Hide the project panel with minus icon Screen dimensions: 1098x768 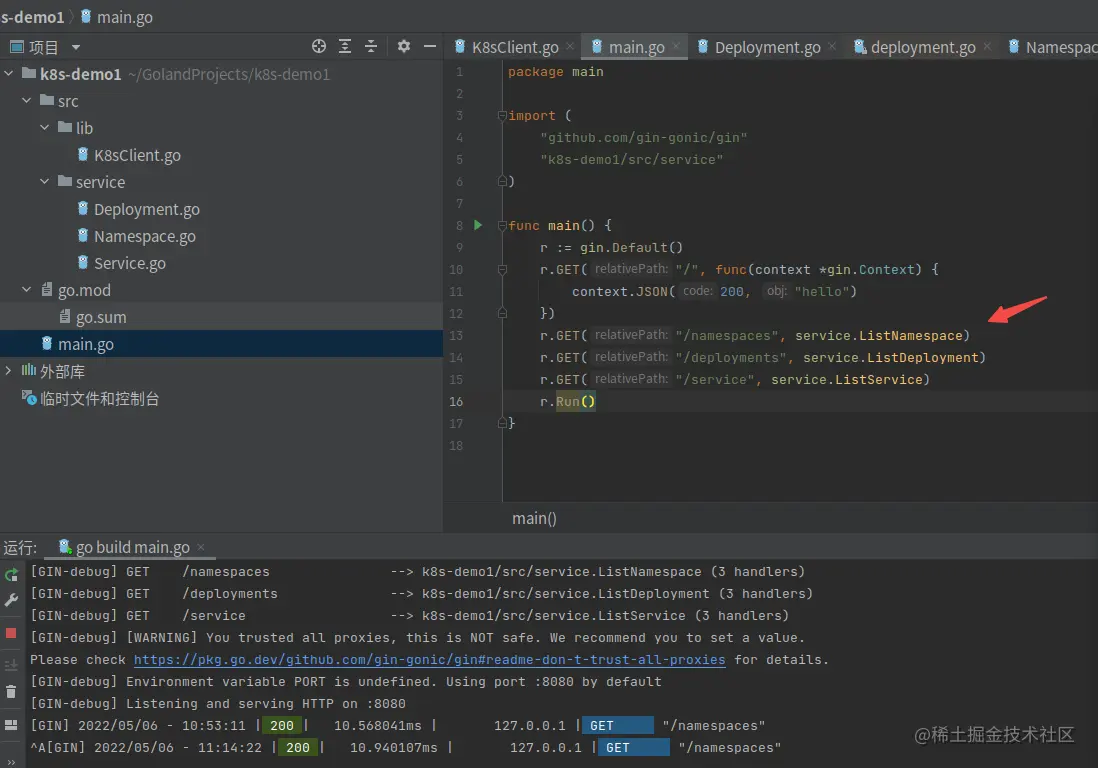[x=430, y=46]
